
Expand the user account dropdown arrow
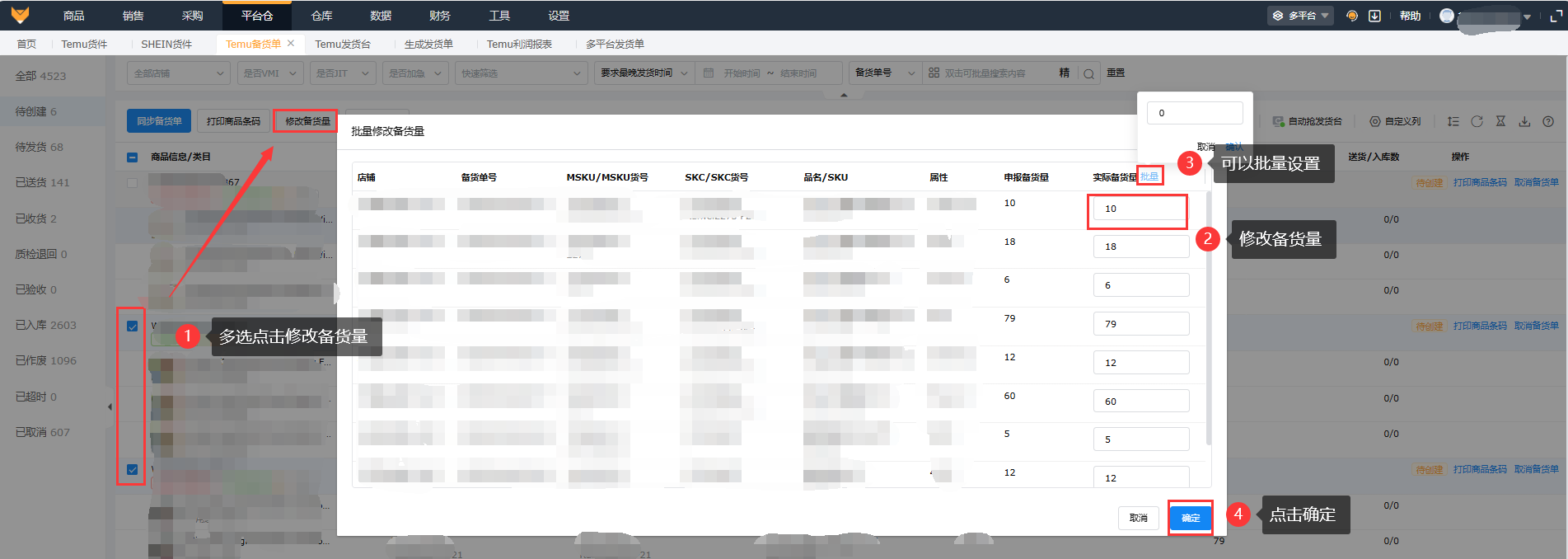[1527, 16]
